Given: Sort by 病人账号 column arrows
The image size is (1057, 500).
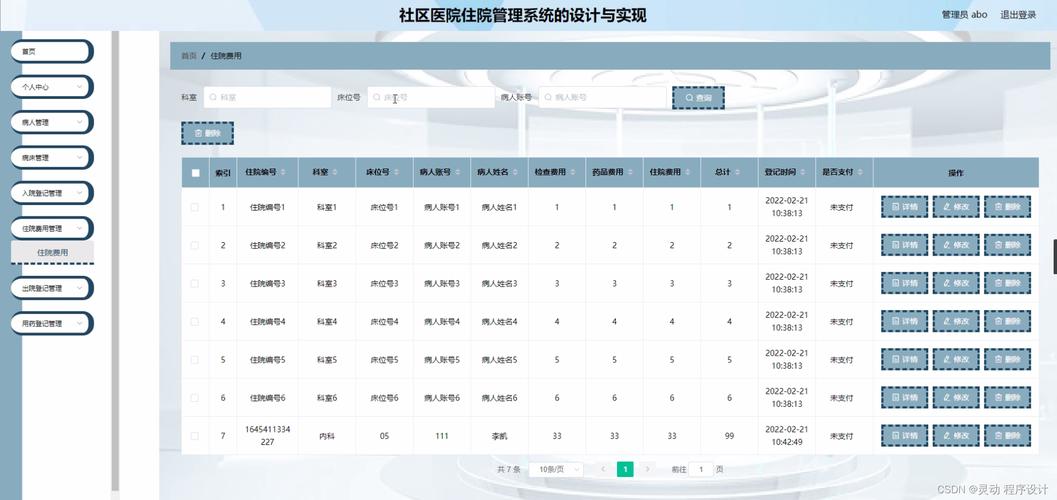Looking at the screenshot, I should [x=458, y=173].
